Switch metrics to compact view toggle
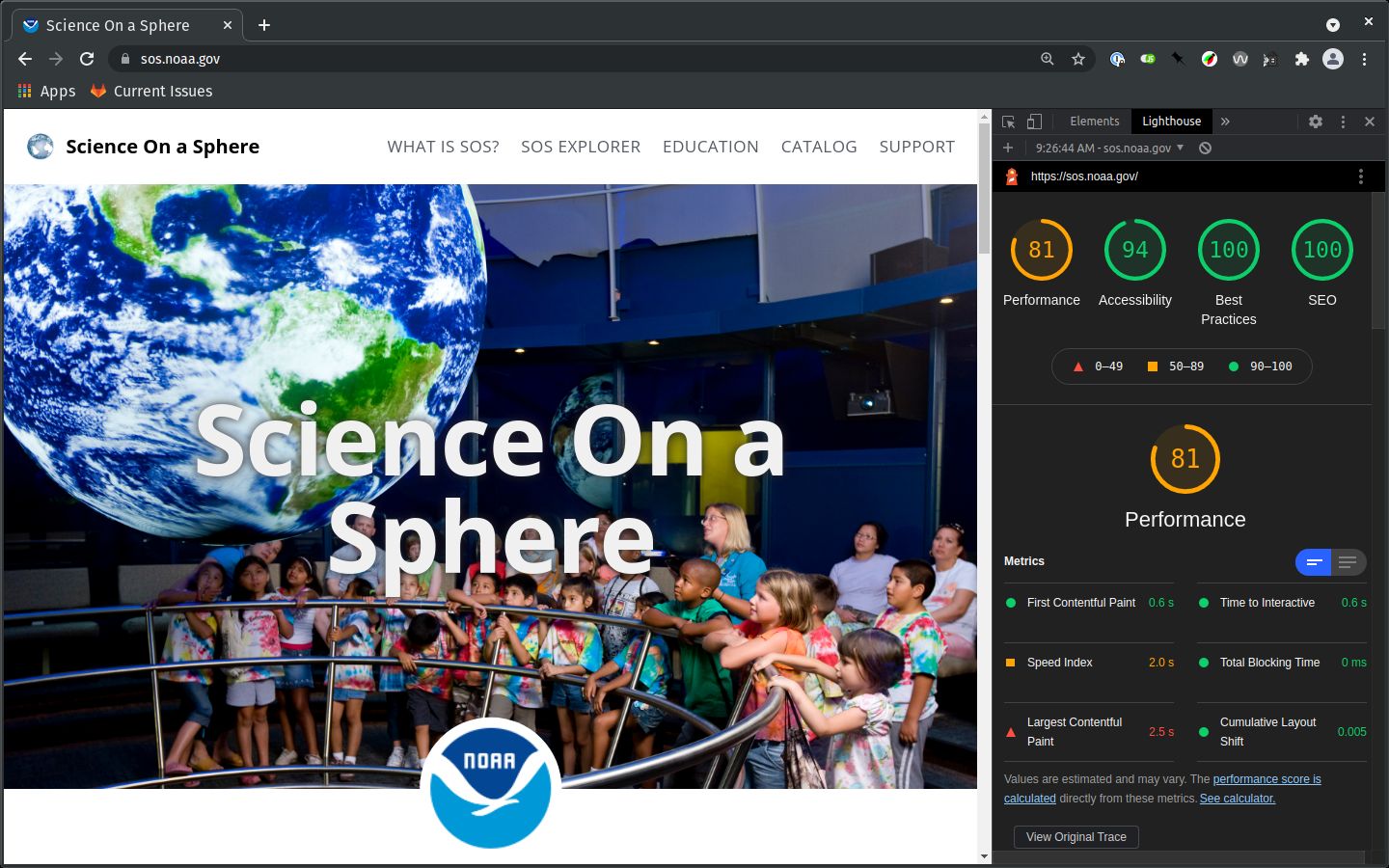1389x868 pixels. point(1313,561)
